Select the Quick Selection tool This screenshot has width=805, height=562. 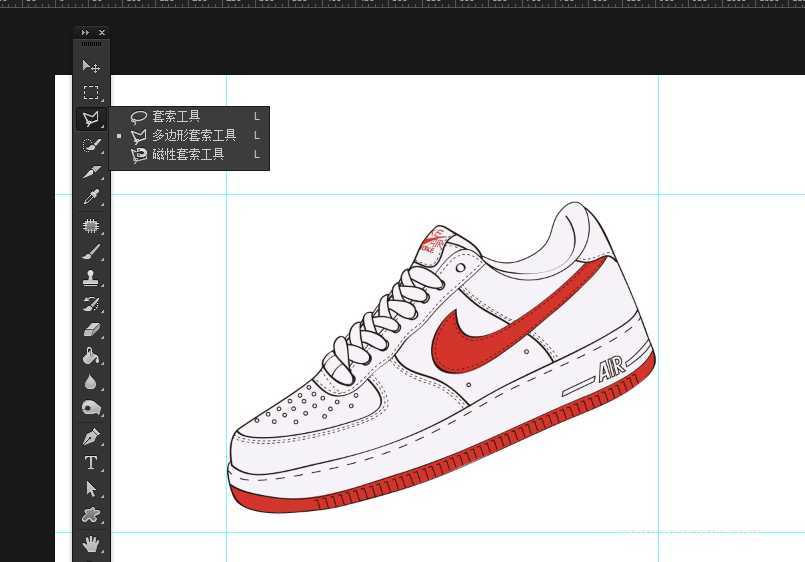91,146
